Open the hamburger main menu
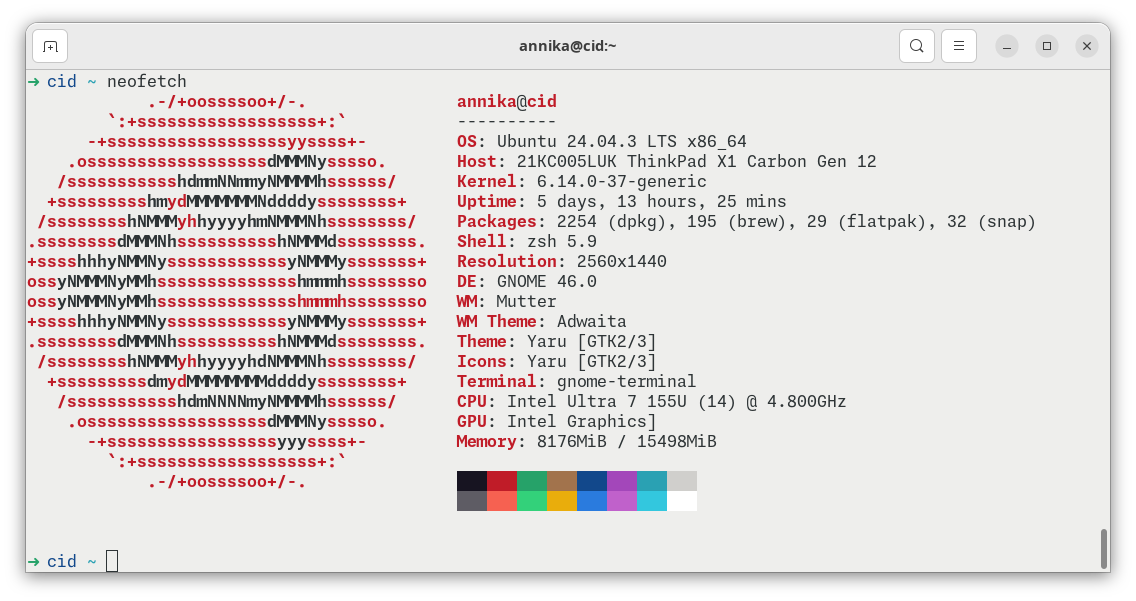 point(958,46)
